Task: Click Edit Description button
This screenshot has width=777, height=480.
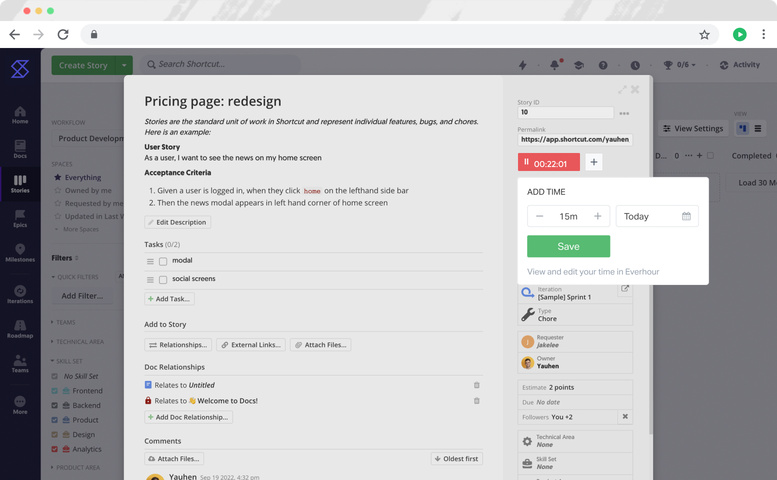Action: tap(177, 222)
